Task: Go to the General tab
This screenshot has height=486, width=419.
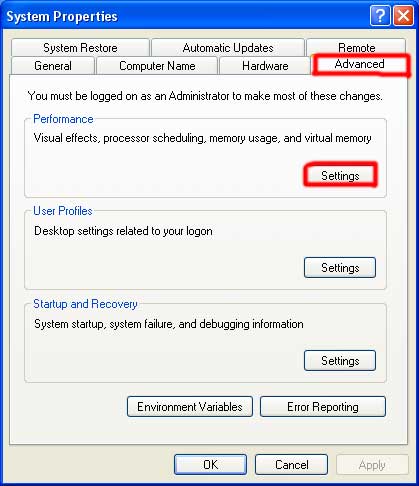Action: coord(53,66)
